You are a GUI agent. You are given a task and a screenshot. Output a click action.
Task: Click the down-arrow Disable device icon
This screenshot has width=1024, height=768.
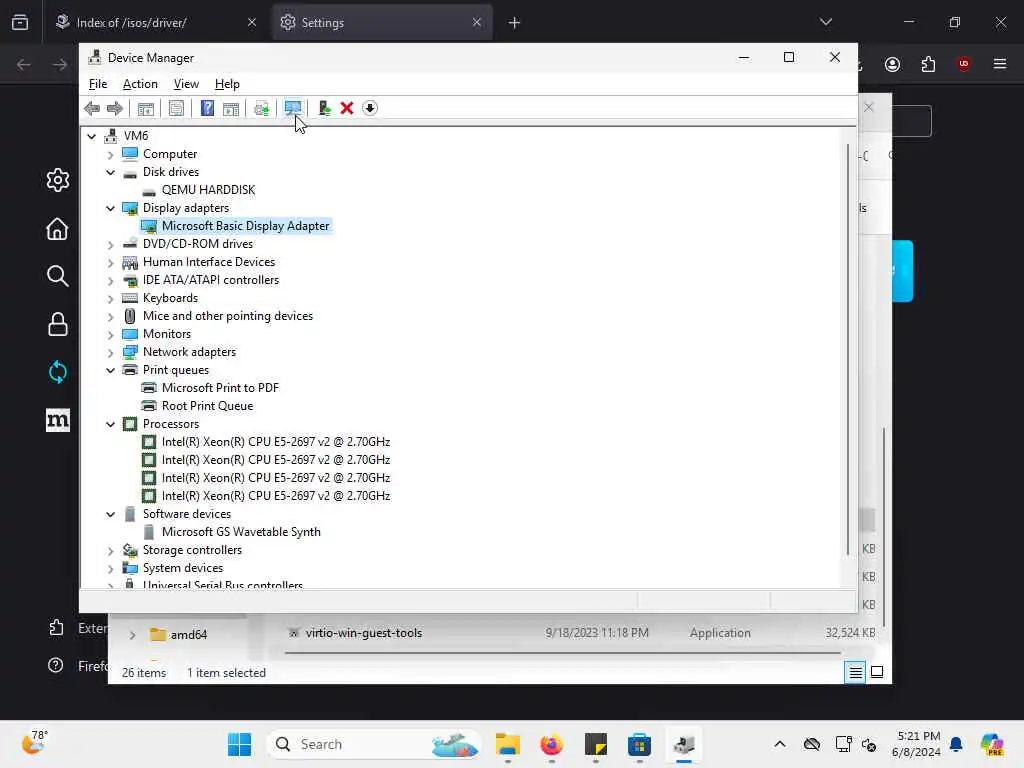(x=370, y=108)
